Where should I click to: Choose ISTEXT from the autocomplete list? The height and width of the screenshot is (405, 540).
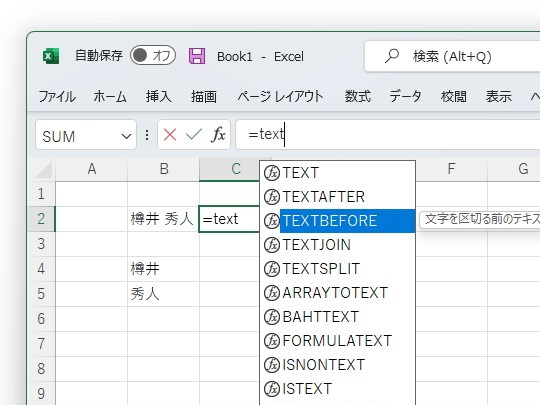pos(338,388)
